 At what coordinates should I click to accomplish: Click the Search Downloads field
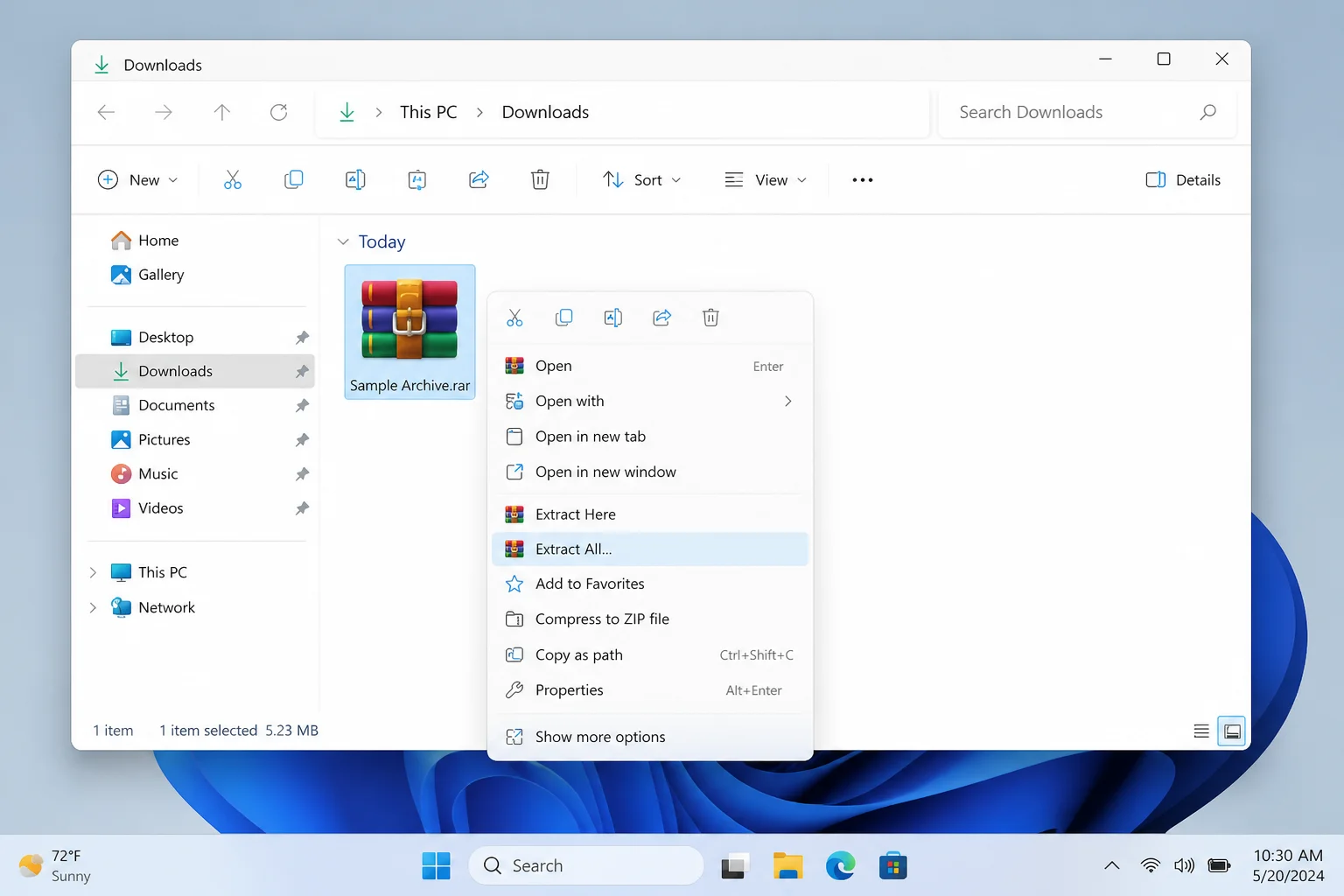click(1087, 112)
